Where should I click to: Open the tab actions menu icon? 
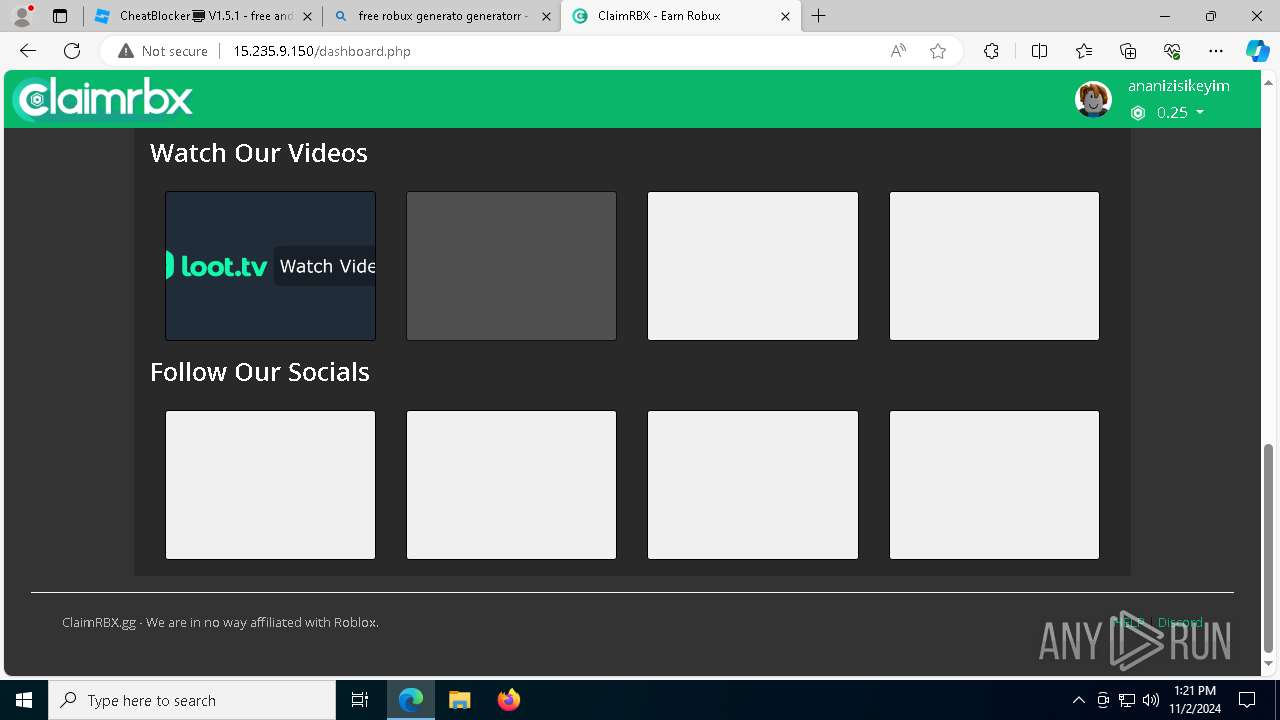coord(60,16)
